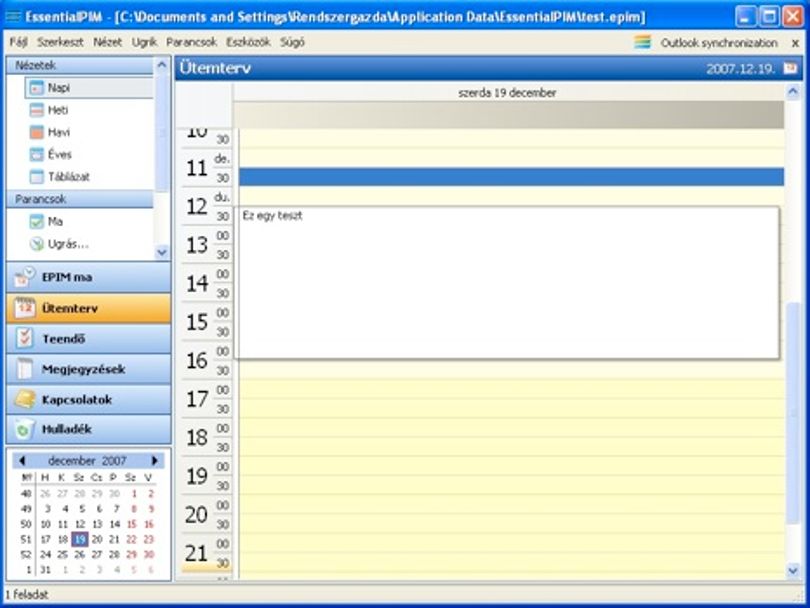Go to next month in mini calendar
The height and width of the screenshot is (608, 810).
pyautogui.click(x=154, y=460)
